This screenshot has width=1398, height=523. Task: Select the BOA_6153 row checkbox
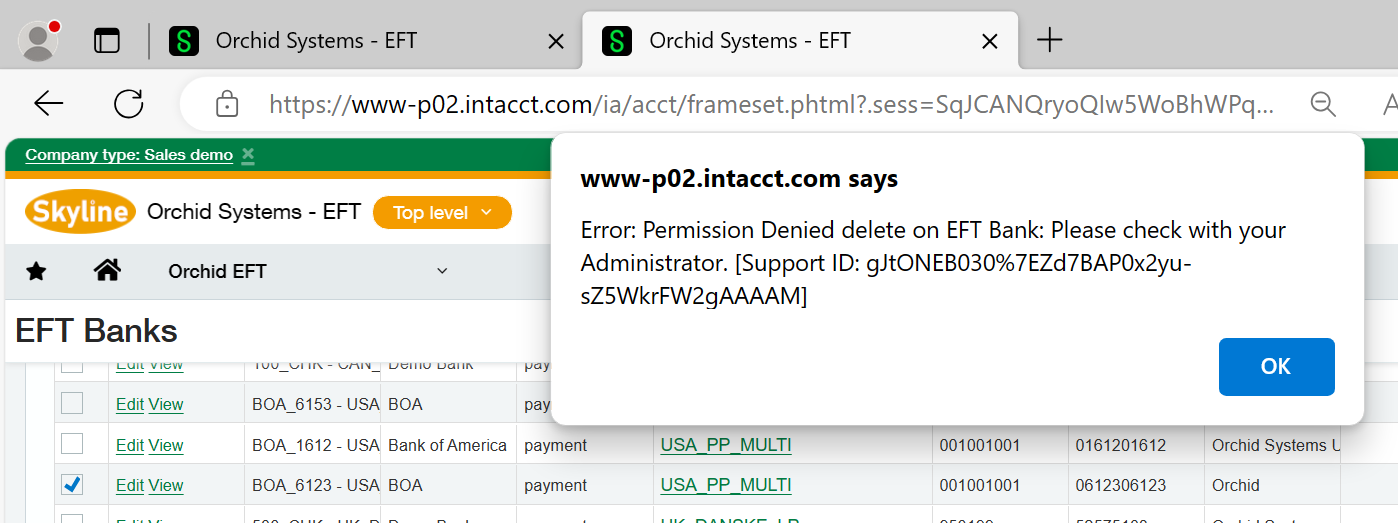tap(72, 403)
